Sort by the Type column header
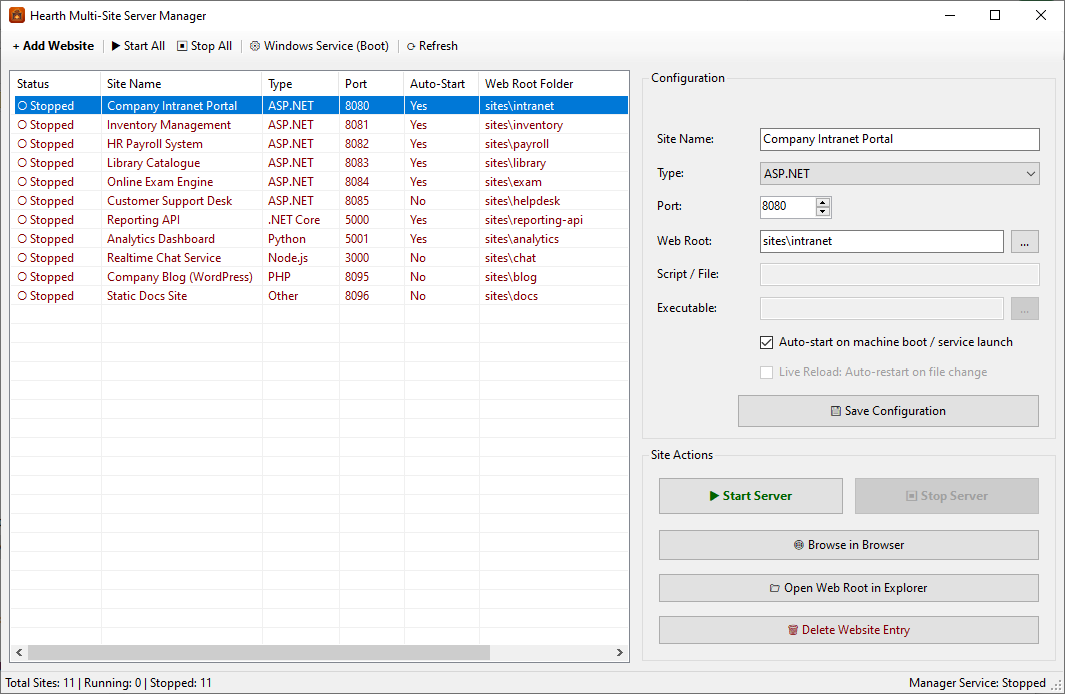 click(300, 84)
